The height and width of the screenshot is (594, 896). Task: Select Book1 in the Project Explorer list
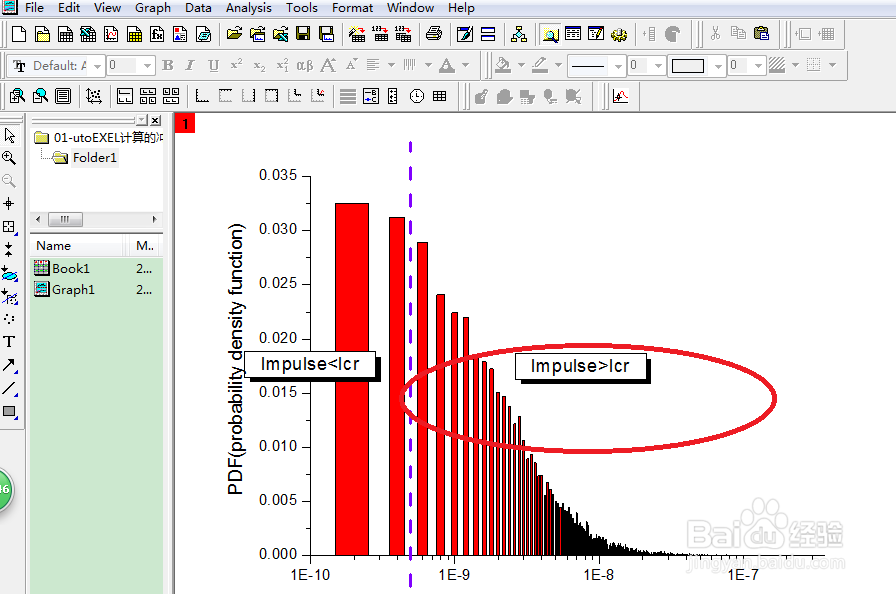pos(71,268)
